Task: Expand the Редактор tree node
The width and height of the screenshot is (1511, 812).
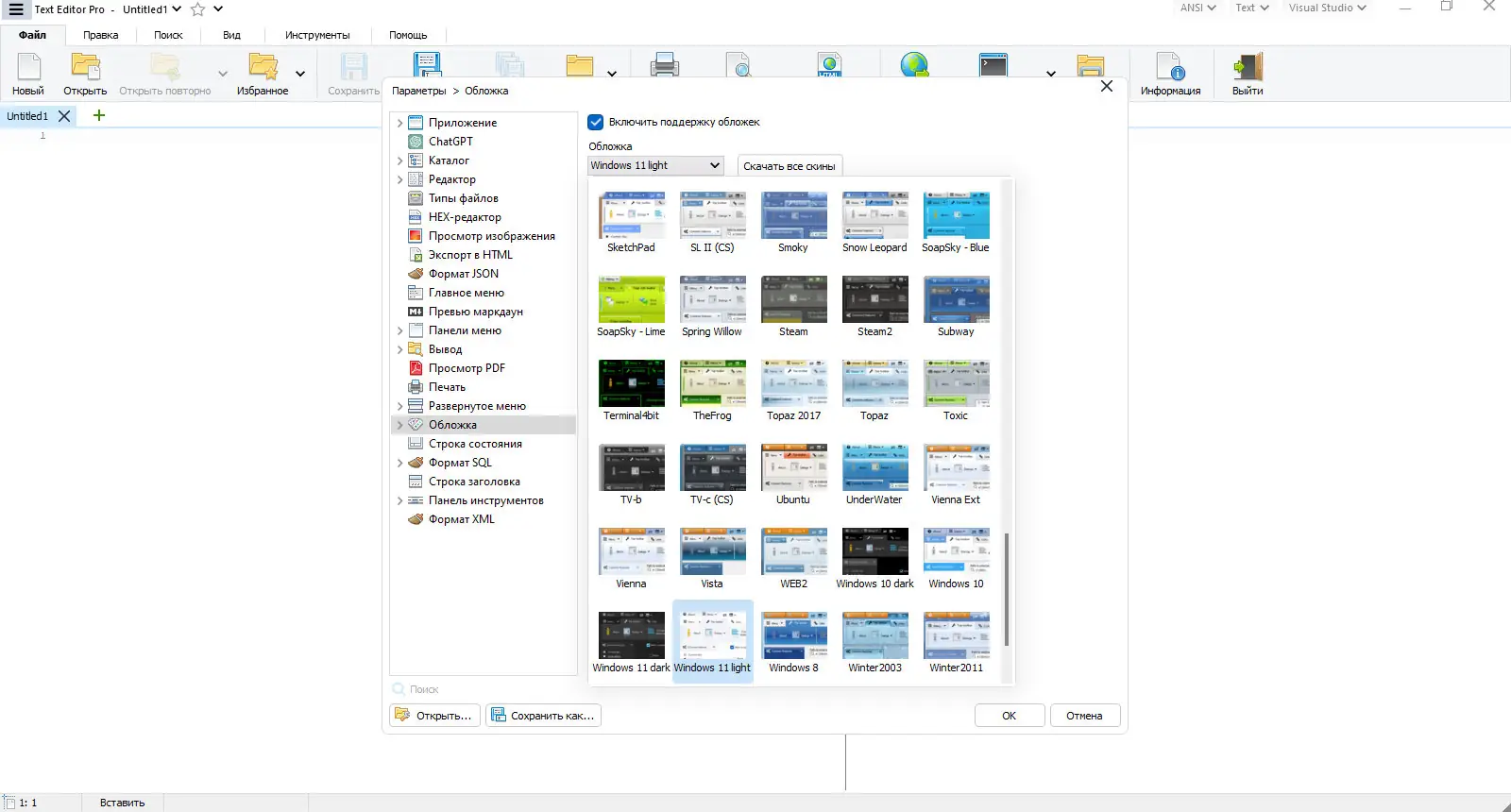Action: (399, 179)
